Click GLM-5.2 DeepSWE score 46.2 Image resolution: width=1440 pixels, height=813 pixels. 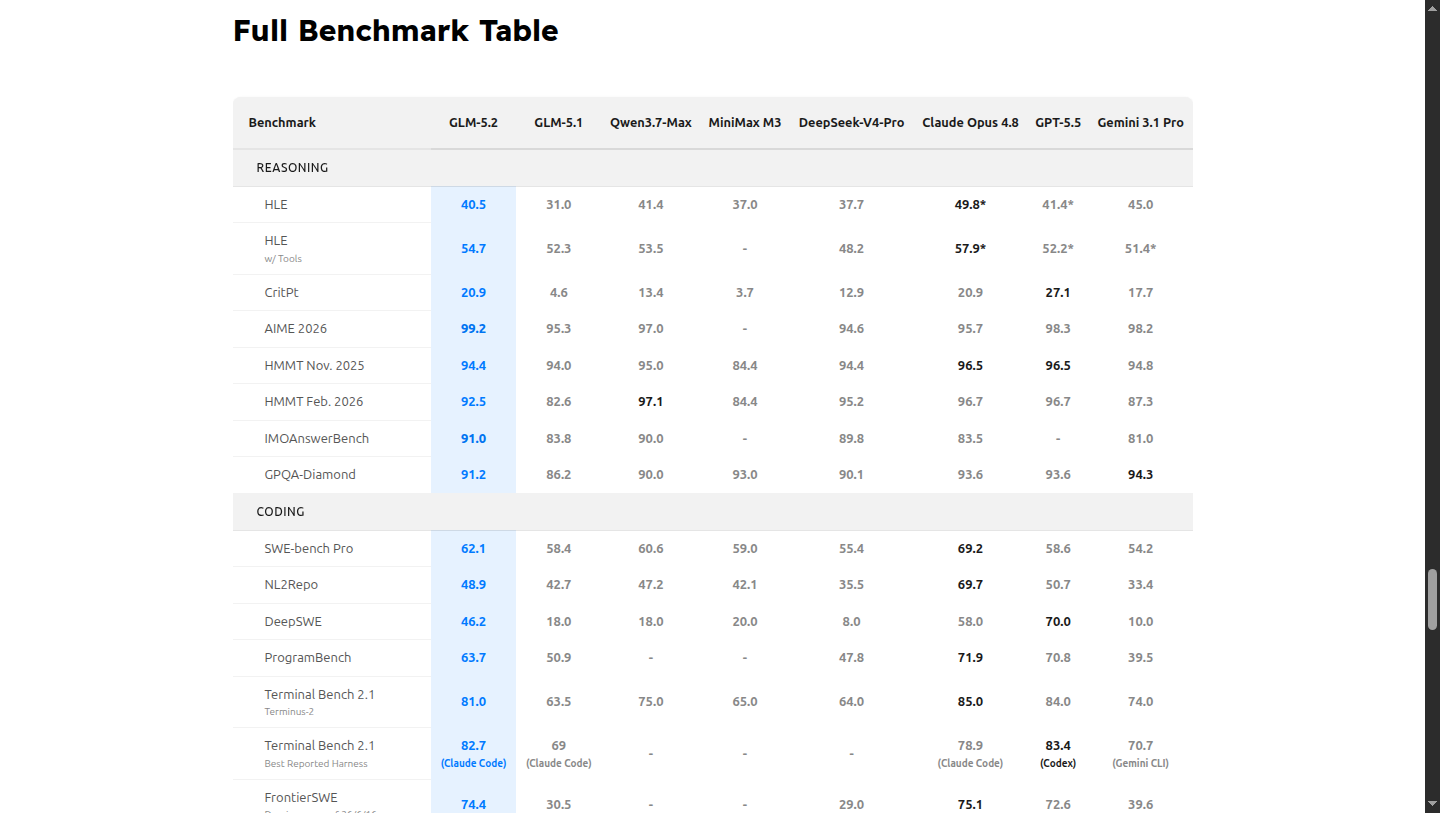473,622
